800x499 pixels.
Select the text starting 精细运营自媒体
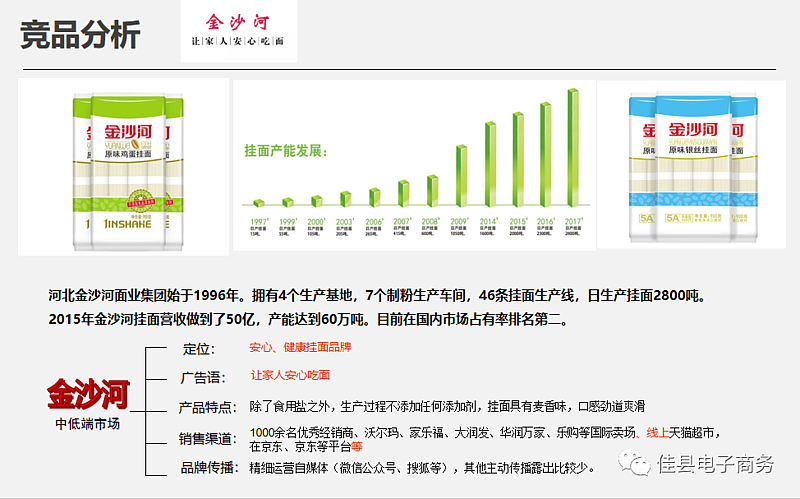(422, 468)
